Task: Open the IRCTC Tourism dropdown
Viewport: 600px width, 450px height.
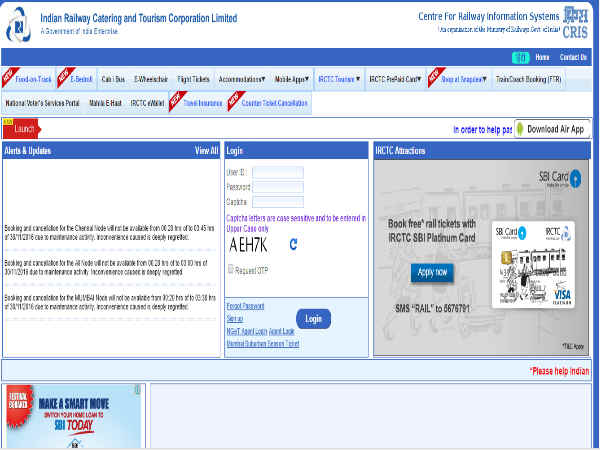Action: (x=339, y=79)
